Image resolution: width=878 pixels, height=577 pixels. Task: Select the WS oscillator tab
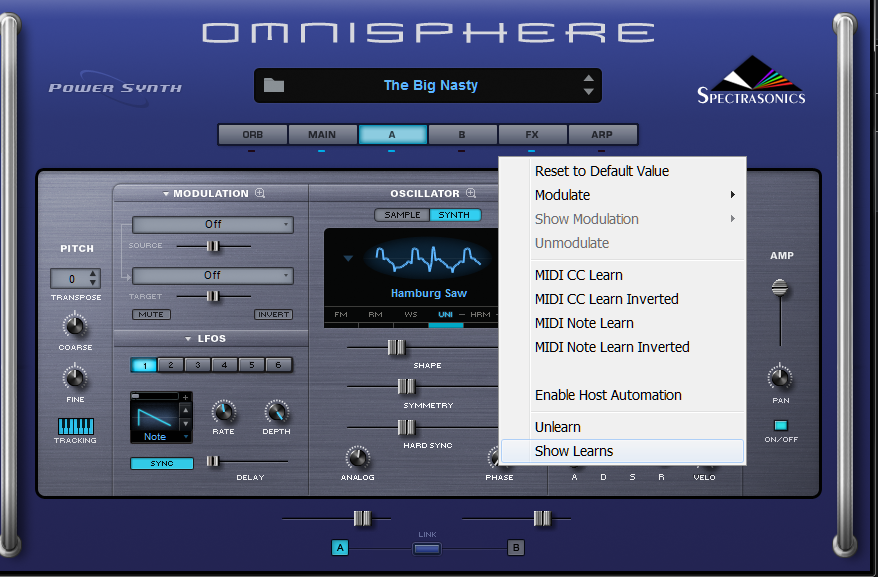tap(411, 315)
